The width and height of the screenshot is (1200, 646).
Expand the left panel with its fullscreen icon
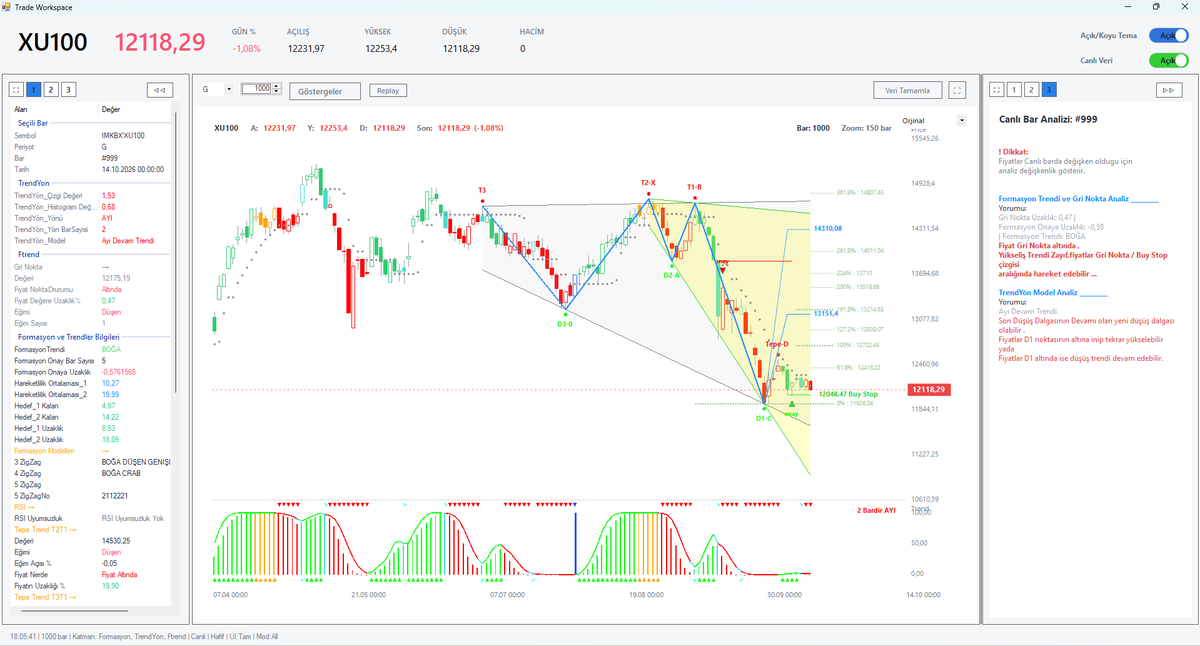(17, 90)
